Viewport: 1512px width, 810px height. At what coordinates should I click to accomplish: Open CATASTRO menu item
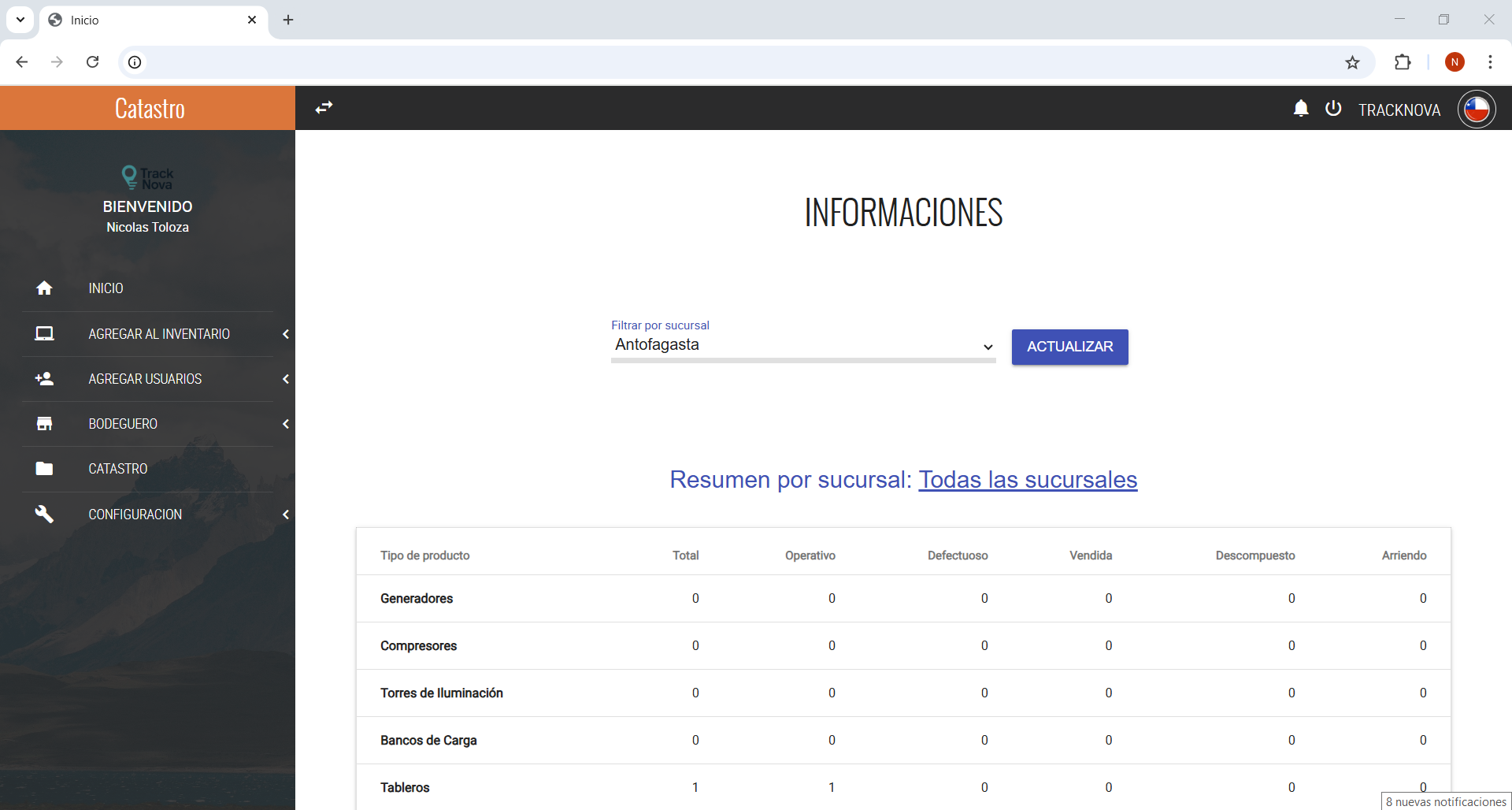point(118,469)
